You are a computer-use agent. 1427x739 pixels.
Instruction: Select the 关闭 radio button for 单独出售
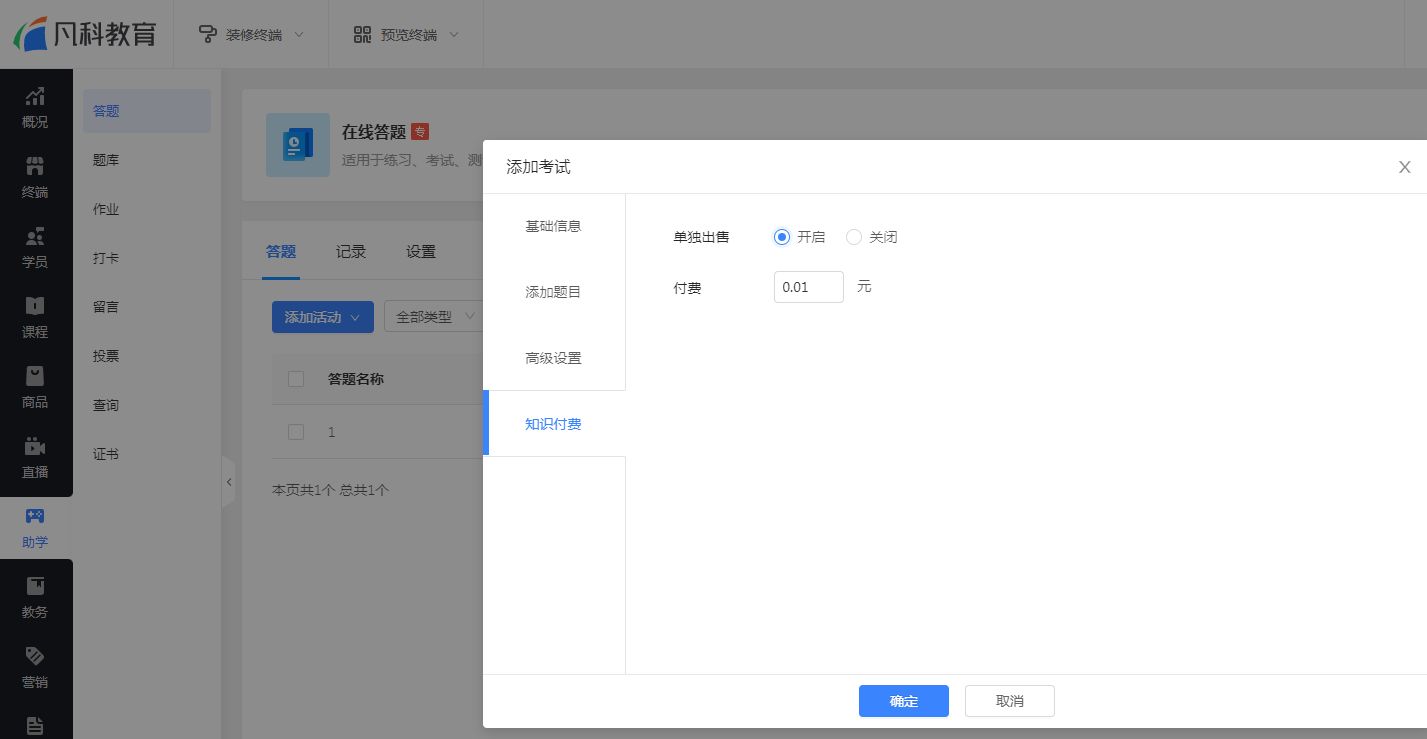point(853,237)
